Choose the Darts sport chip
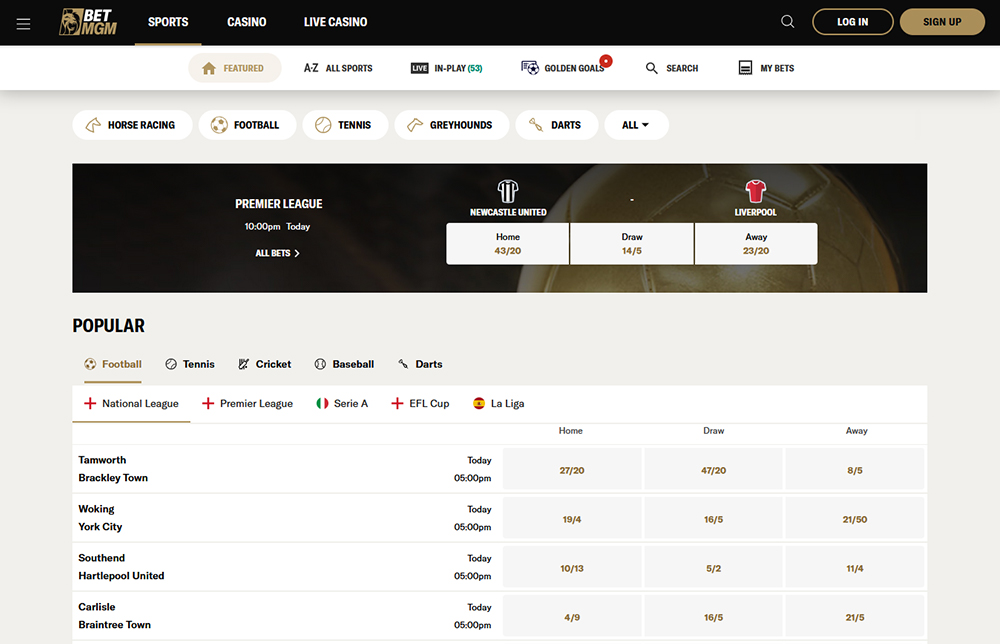The image size is (1000, 644). tap(555, 125)
